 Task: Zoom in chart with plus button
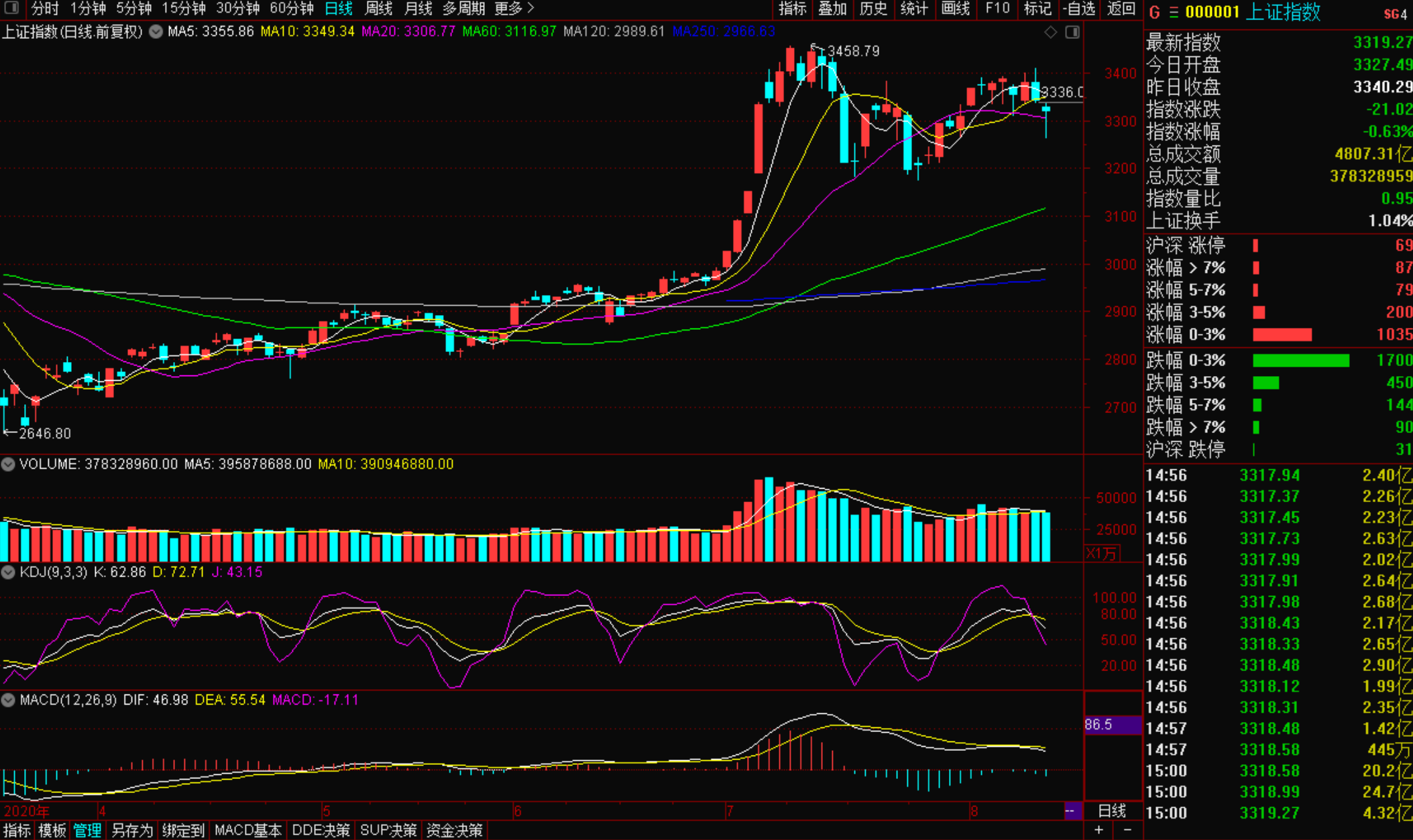pyautogui.click(x=1098, y=831)
